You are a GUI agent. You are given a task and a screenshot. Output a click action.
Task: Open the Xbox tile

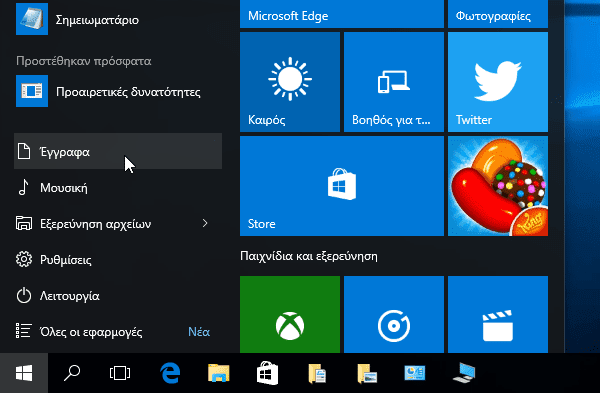290,314
